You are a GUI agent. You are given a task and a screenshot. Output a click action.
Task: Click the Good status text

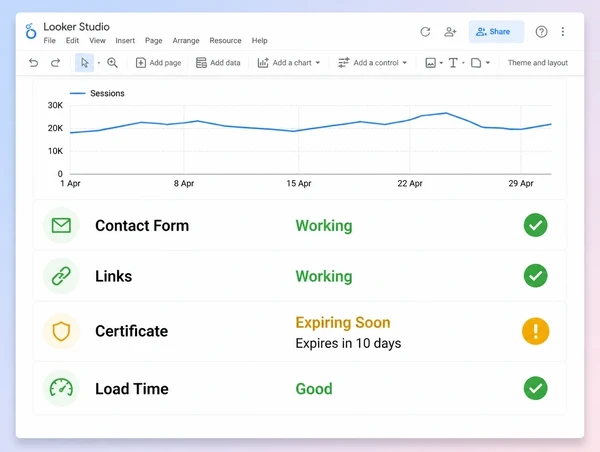314,389
